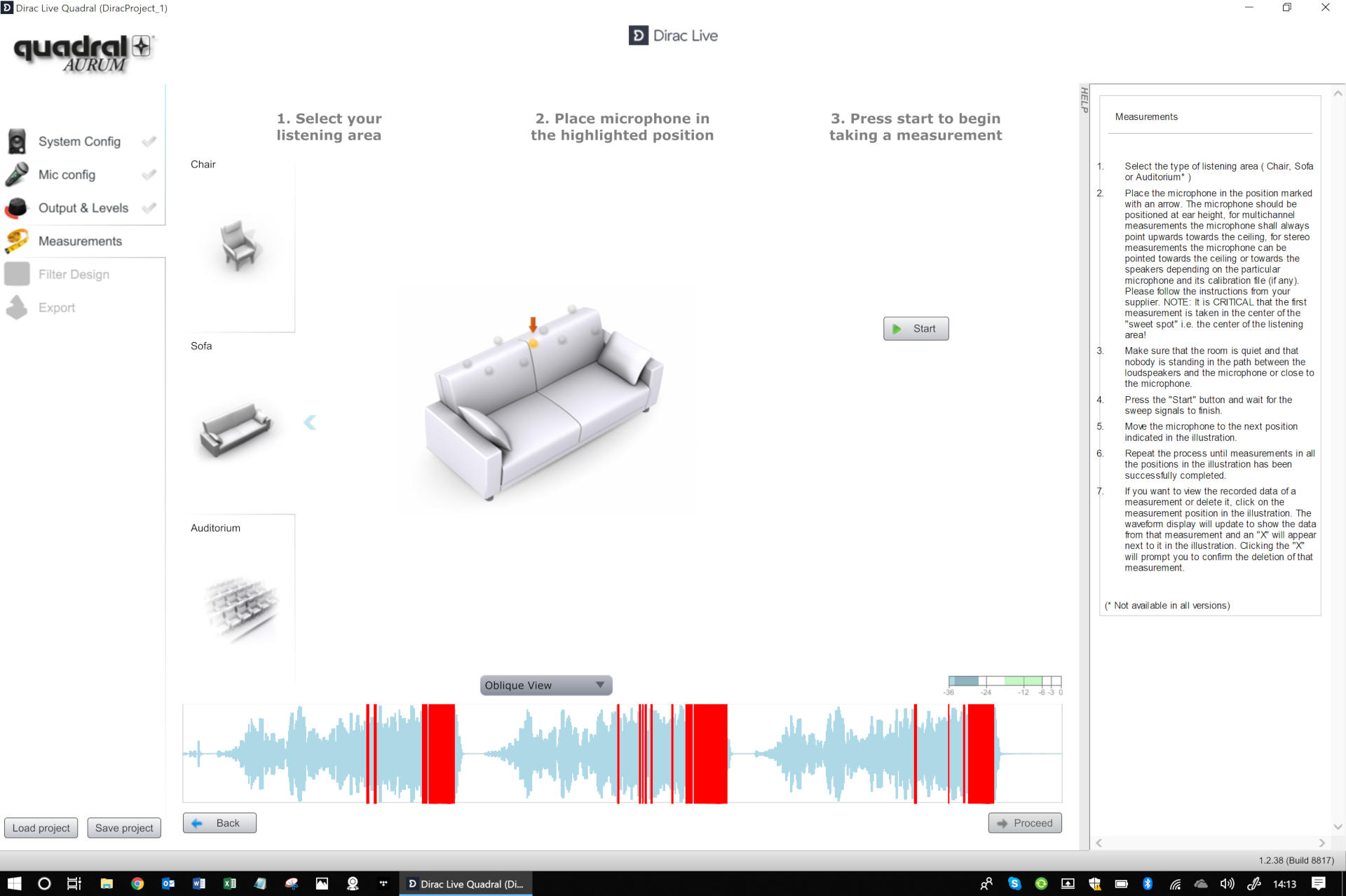Click the System Config speaker icon
Image resolution: width=1346 pixels, height=896 pixels.
click(x=17, y=142)
